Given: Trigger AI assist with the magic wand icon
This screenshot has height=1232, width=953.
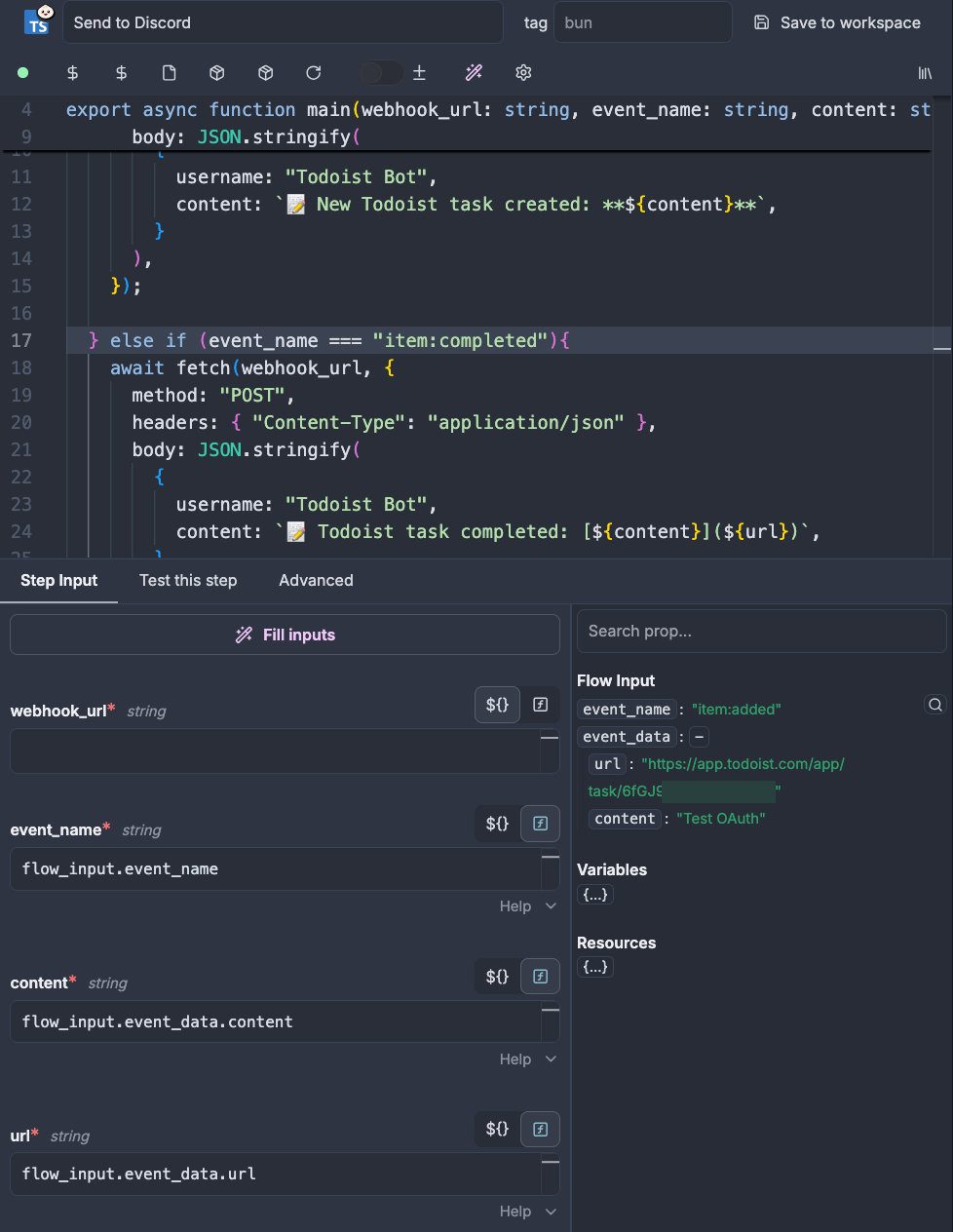Looking at the screenshot, I should click(x=474, y=72).
